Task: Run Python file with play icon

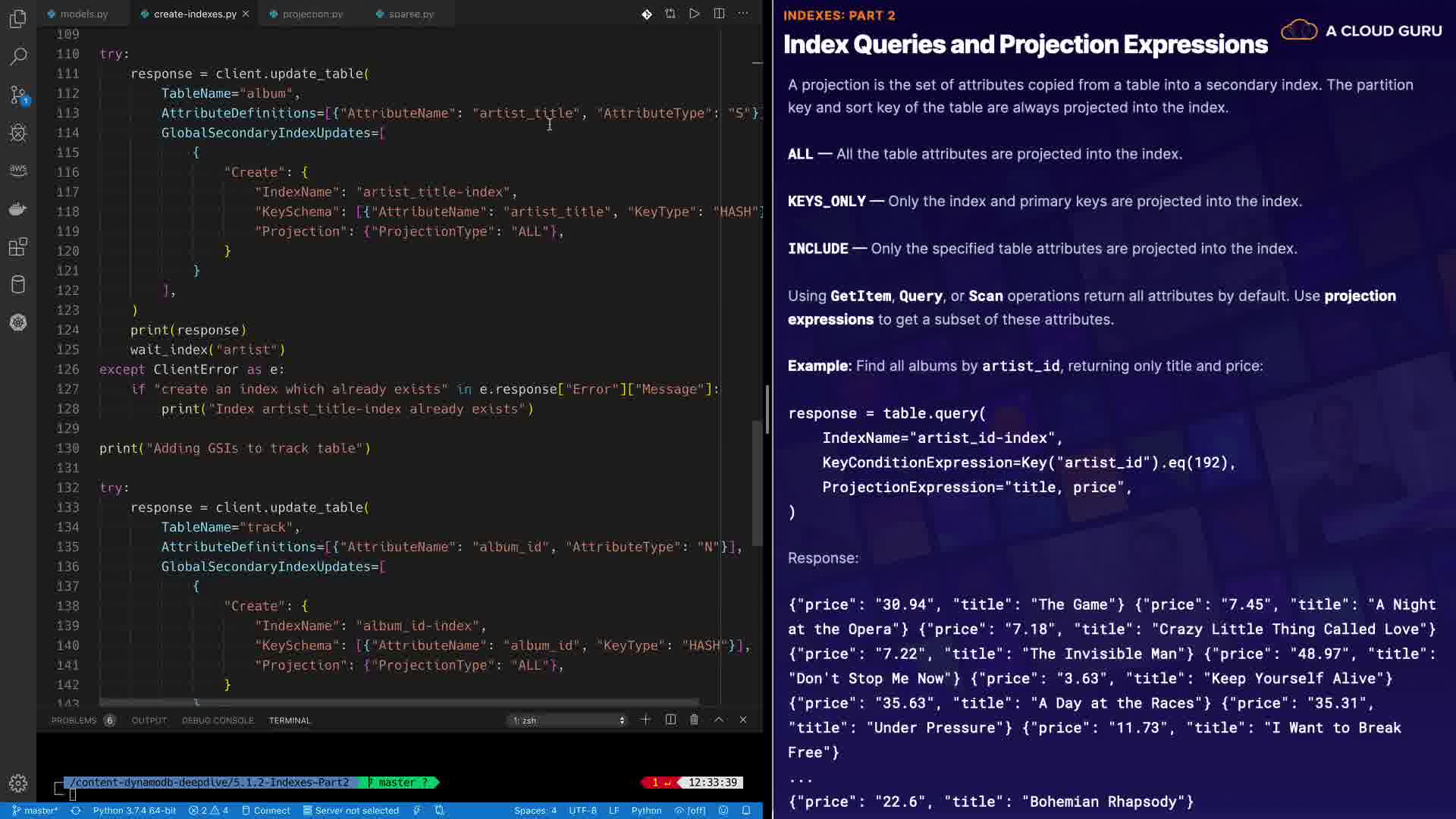Action: pos(695,14)
